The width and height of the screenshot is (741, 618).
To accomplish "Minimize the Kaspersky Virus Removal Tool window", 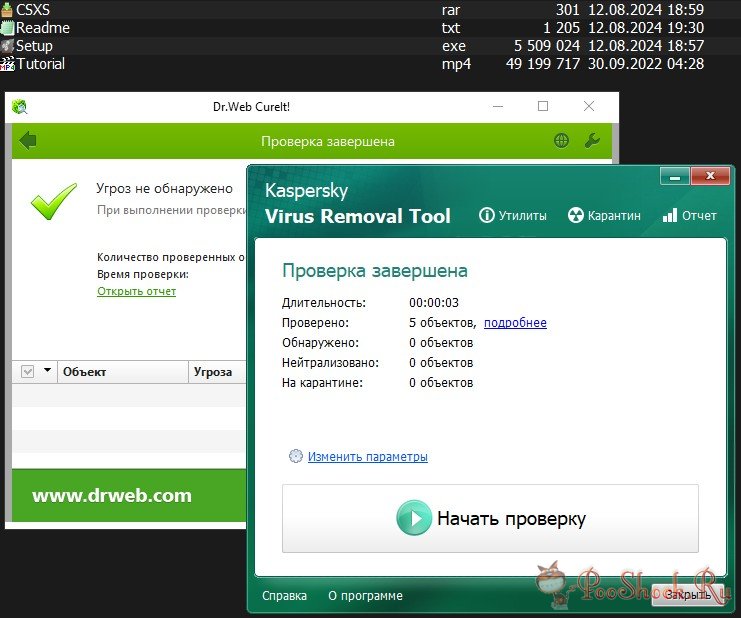I will tap(675, 177).
